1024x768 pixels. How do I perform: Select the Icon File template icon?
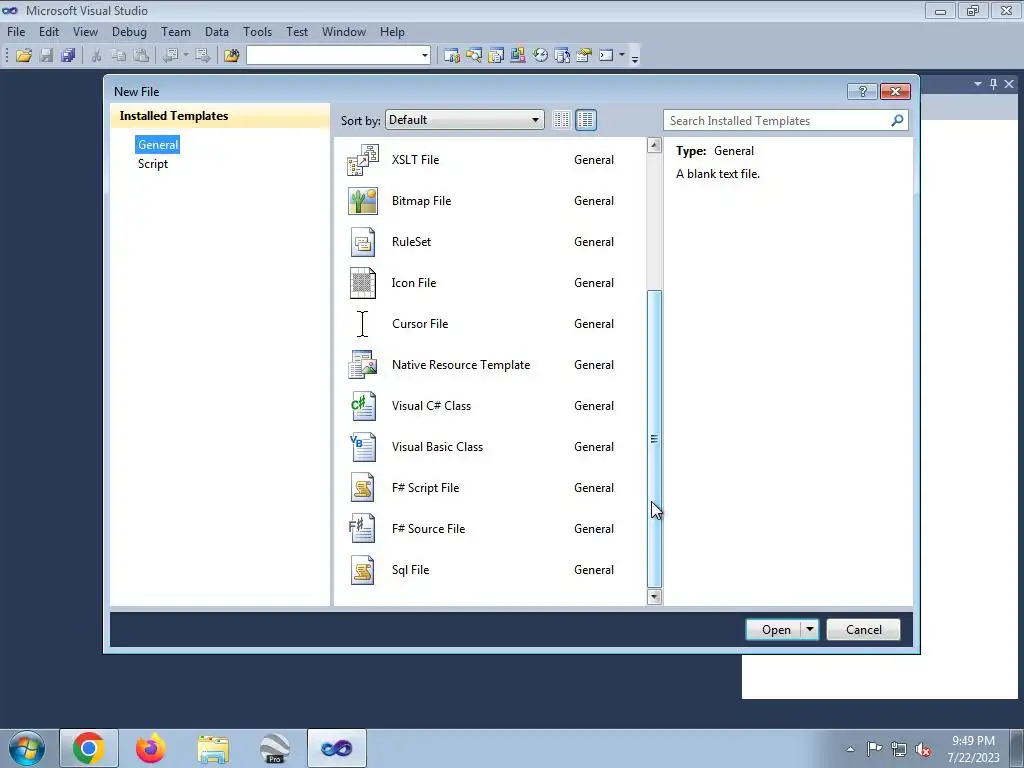tap(362, 283)
